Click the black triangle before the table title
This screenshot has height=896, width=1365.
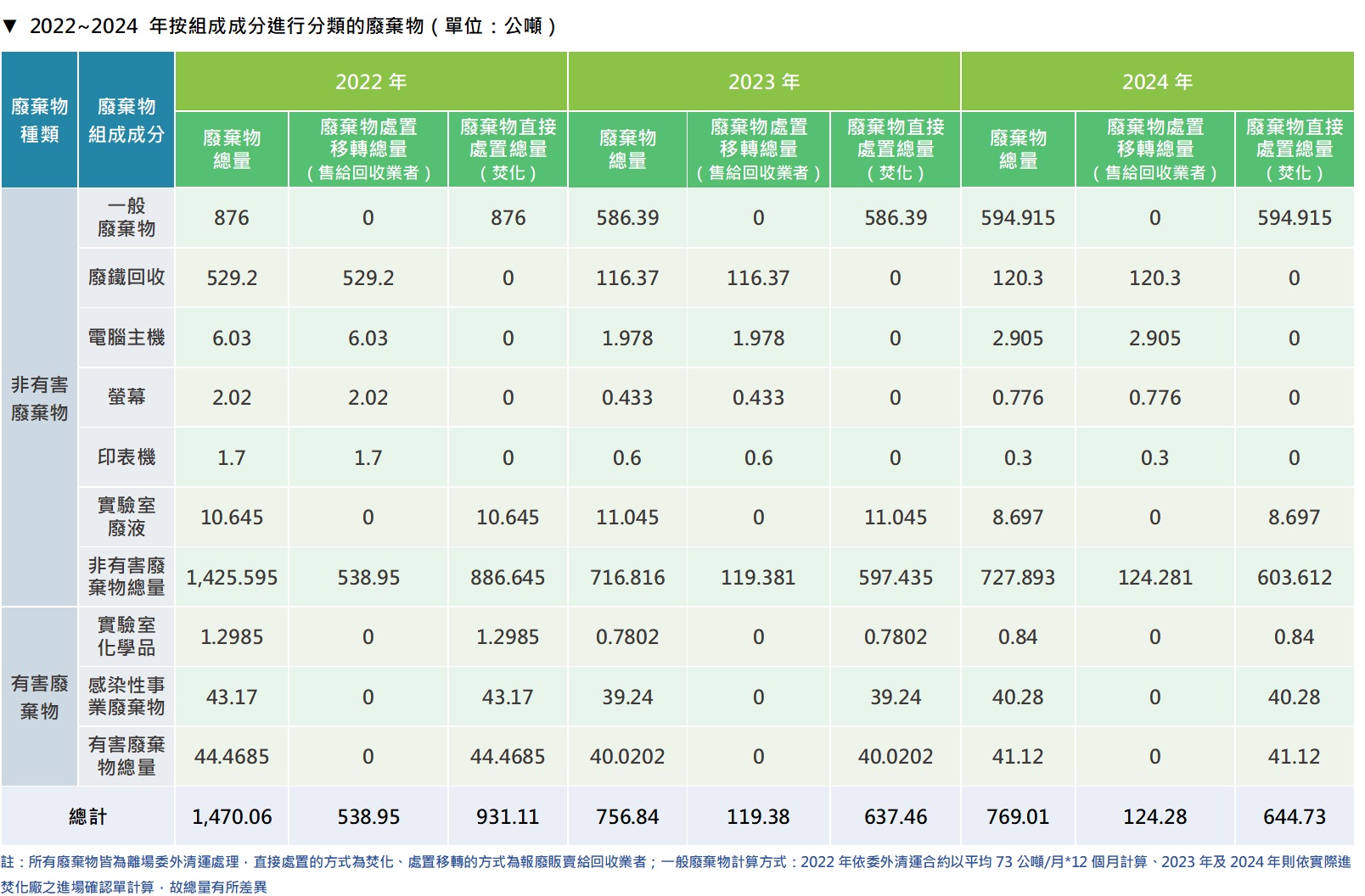click(x=9, y=26)
